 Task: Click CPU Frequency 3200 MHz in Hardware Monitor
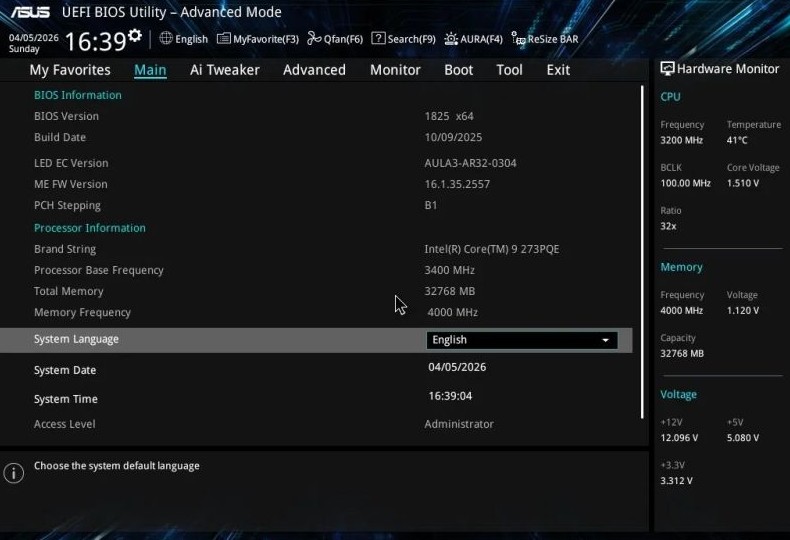click(x=681, y=141)
